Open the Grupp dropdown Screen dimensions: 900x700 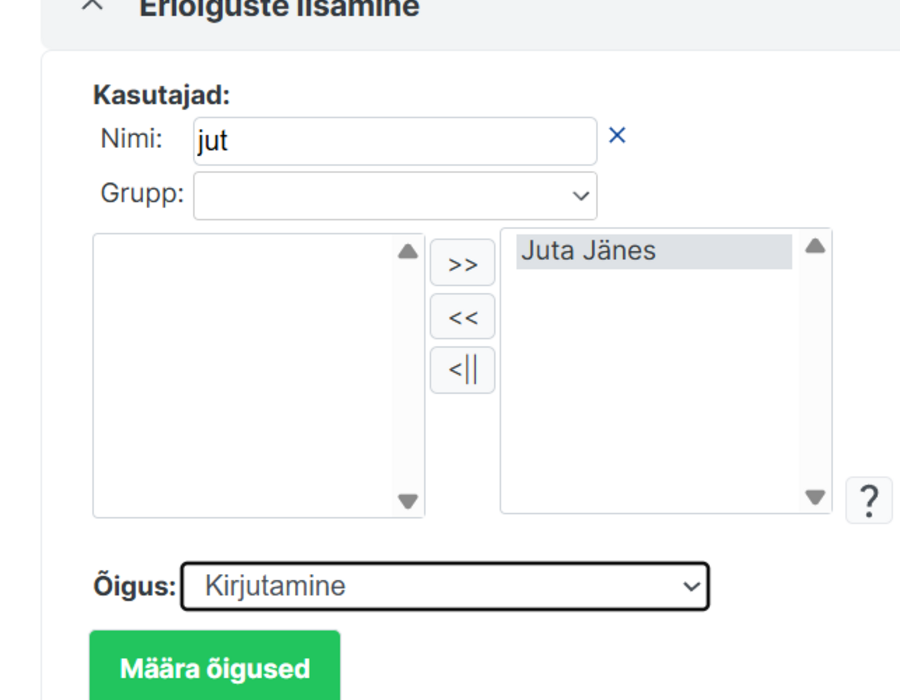click(395, 196)
